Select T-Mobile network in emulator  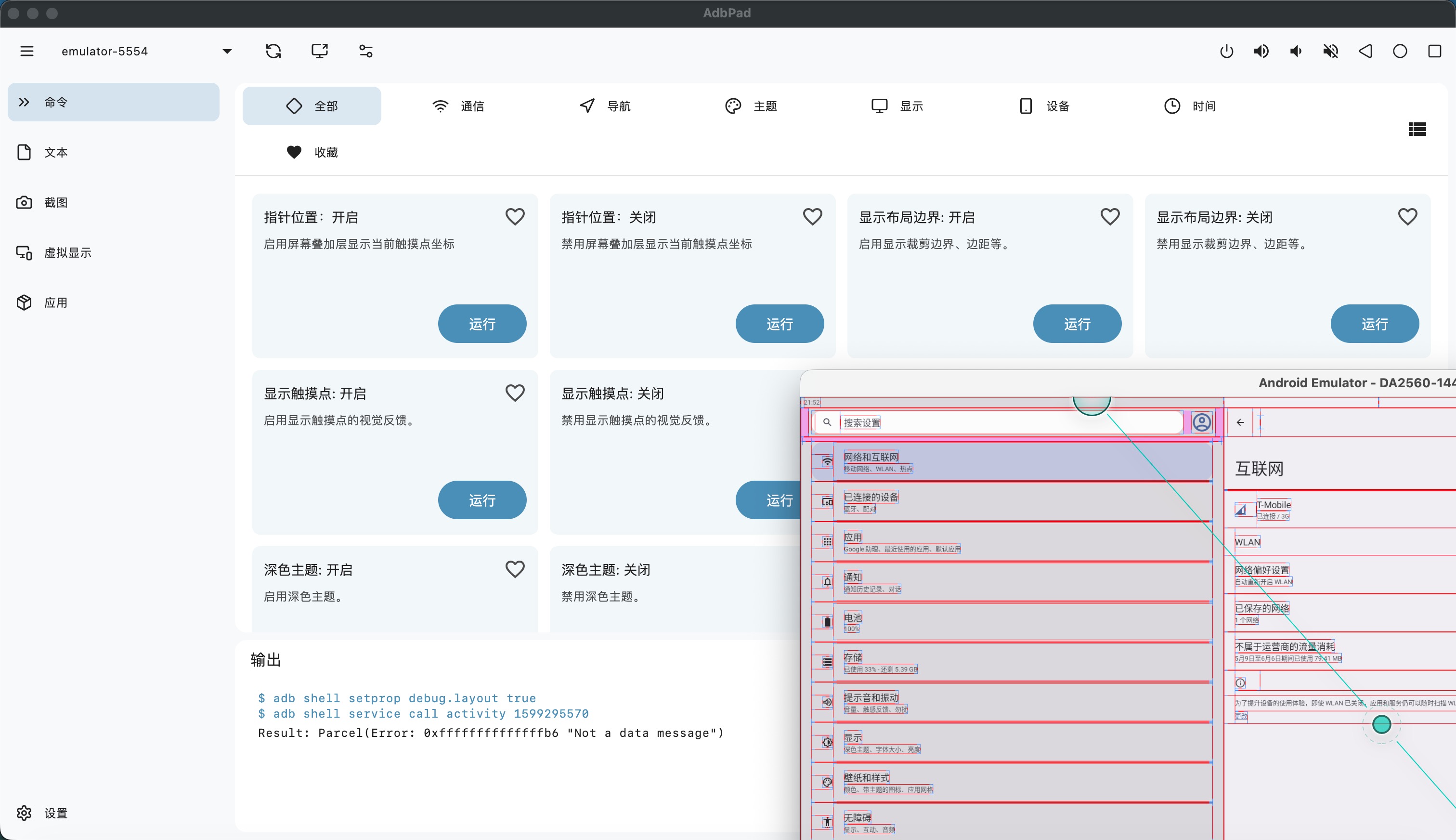1340,510
